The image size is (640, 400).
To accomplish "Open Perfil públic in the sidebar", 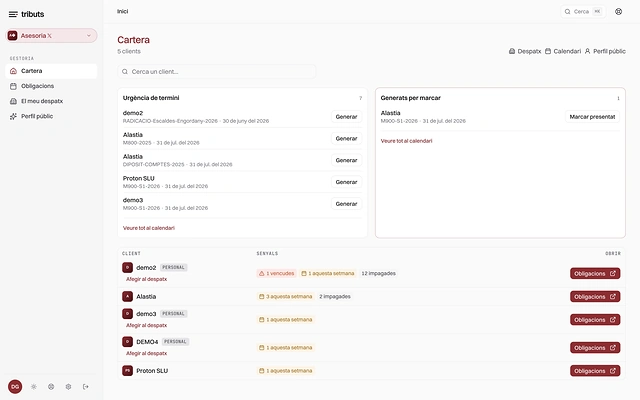I will (x=51, y=116).
